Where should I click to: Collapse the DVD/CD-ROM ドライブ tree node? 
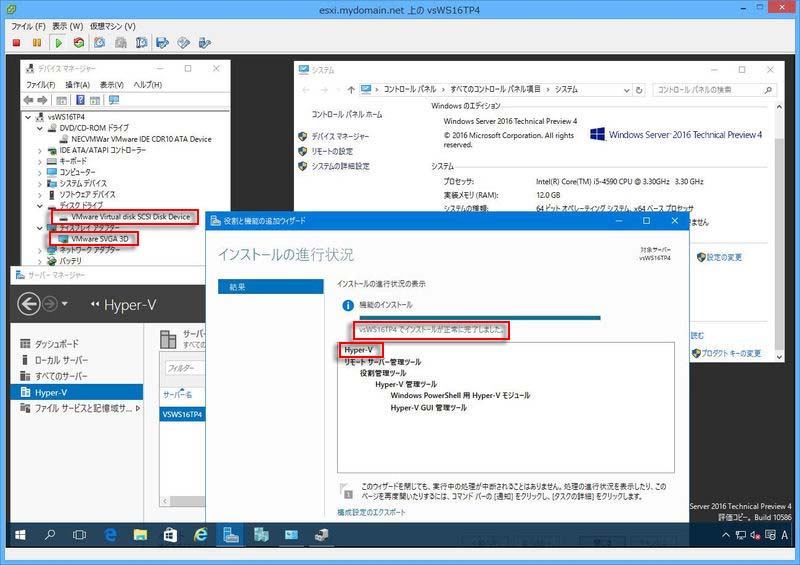click(40, 128)
